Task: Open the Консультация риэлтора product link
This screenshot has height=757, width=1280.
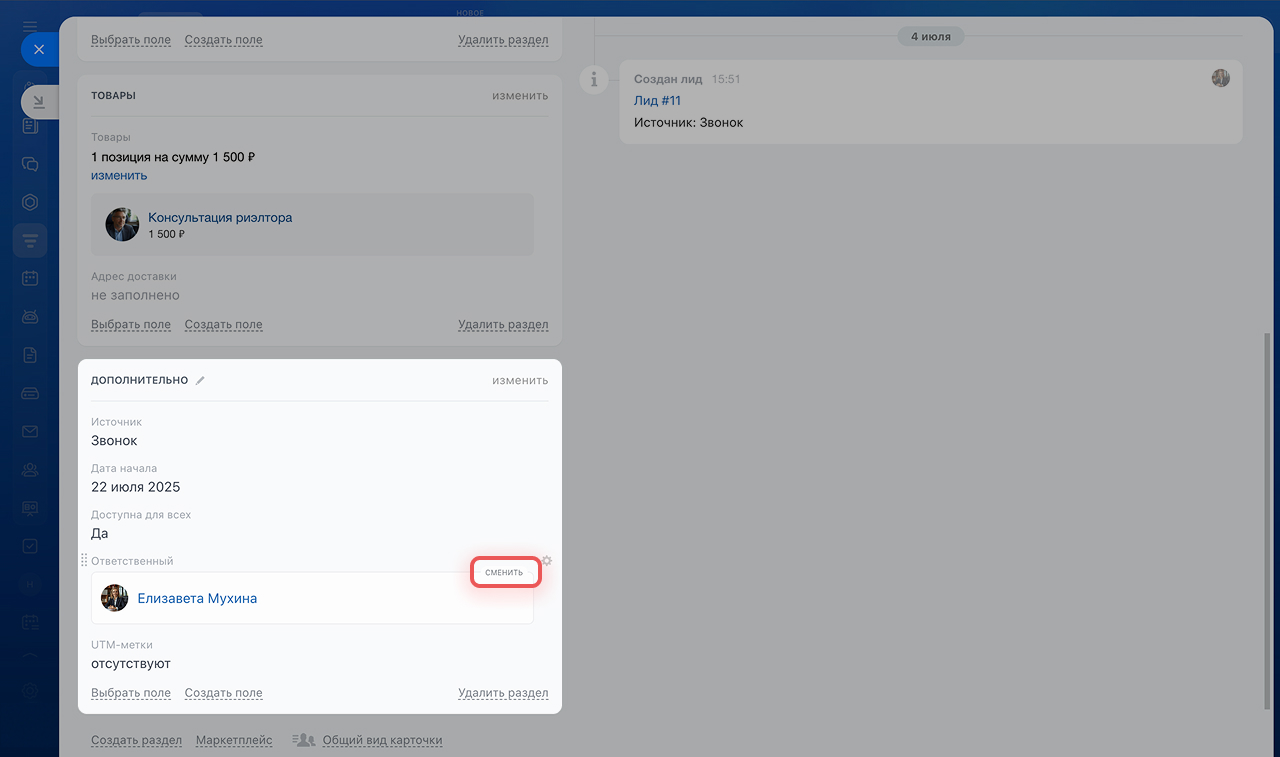Action: pyautogui.click(x=220, y=217)
